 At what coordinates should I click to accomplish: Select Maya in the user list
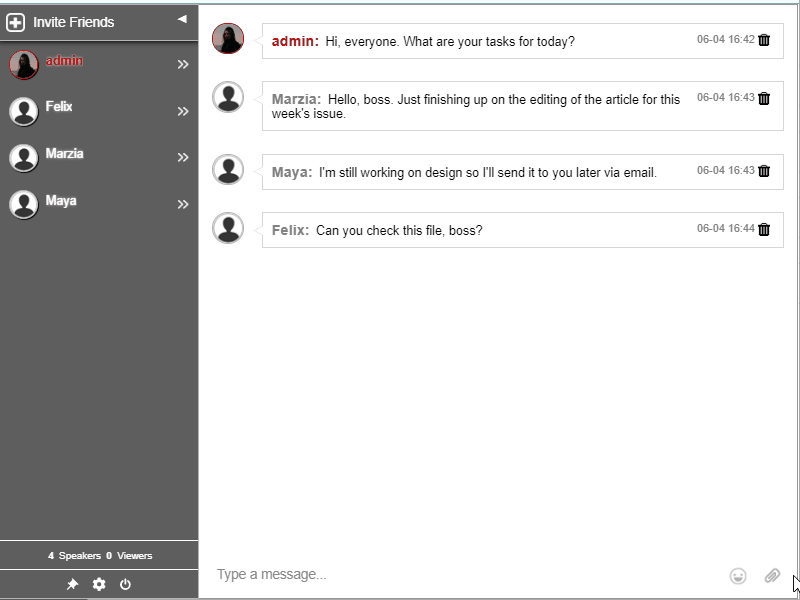click(60, 201)
